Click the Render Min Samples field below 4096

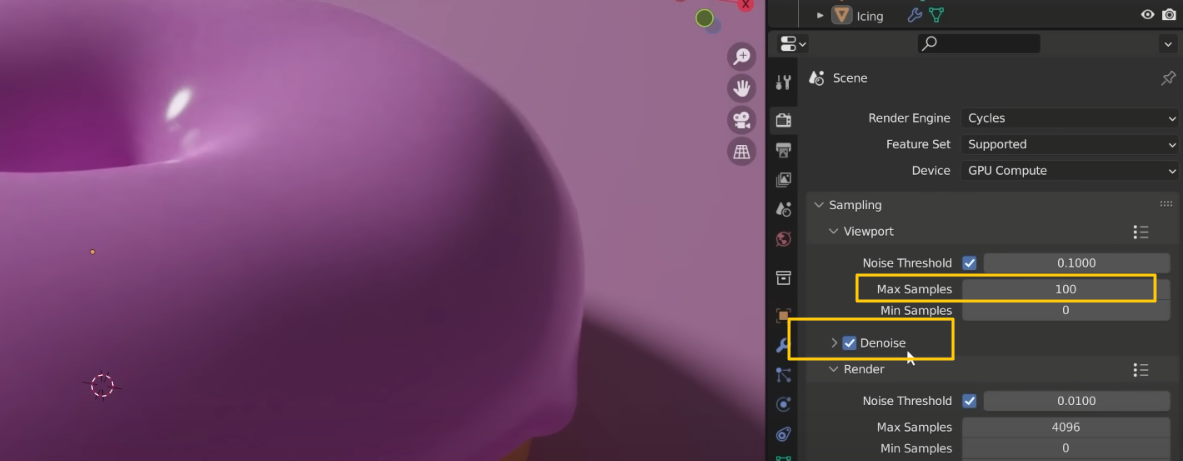pos(1065,448)
